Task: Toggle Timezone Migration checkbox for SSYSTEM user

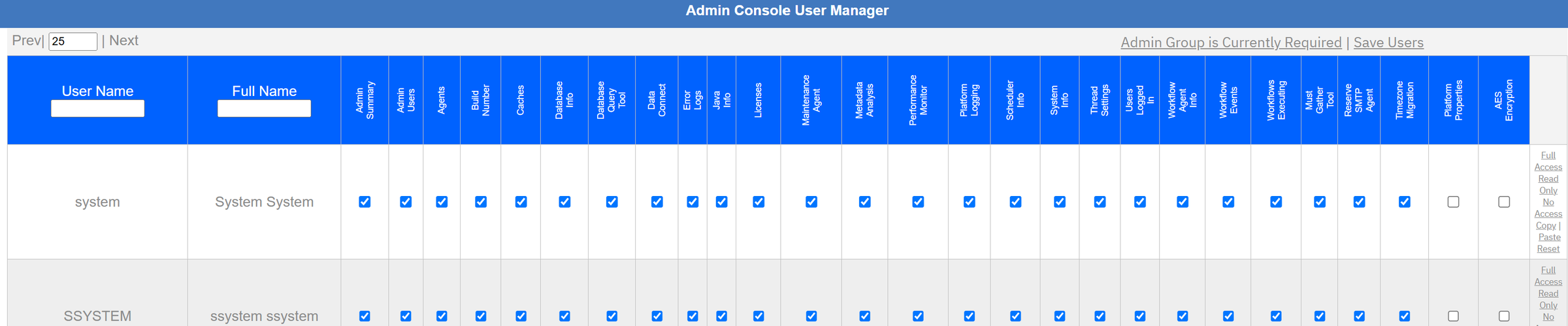Action: pos(1404,316)
